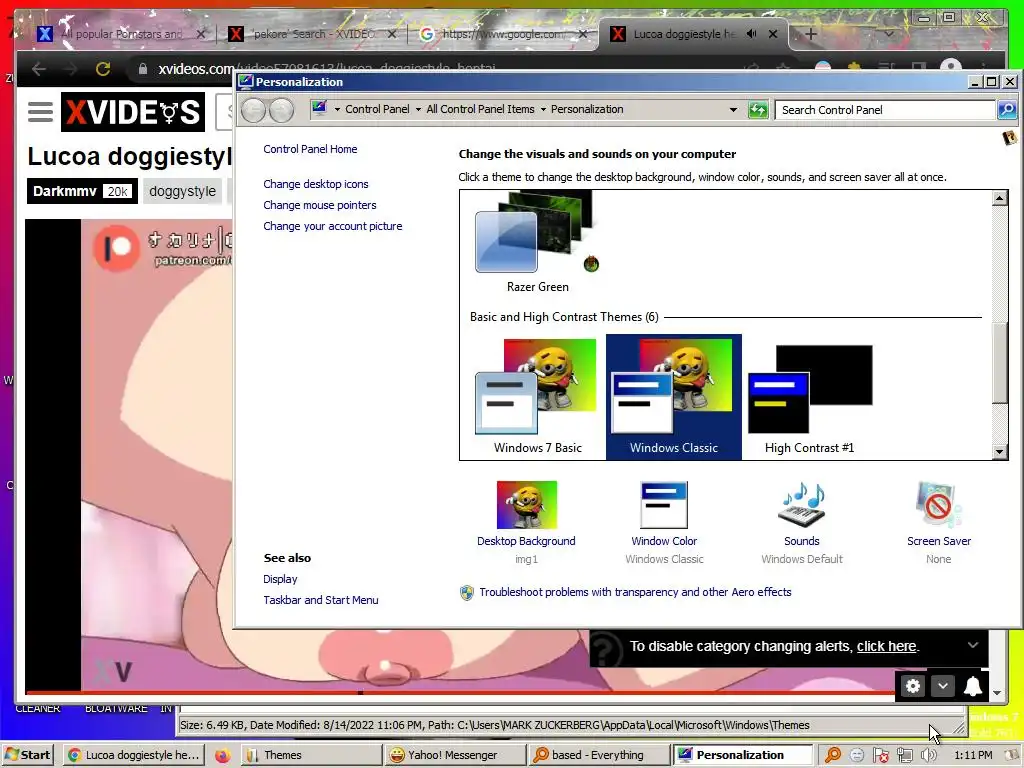Click the browser reload button
Screen dimensions: 1024x768
103,69
